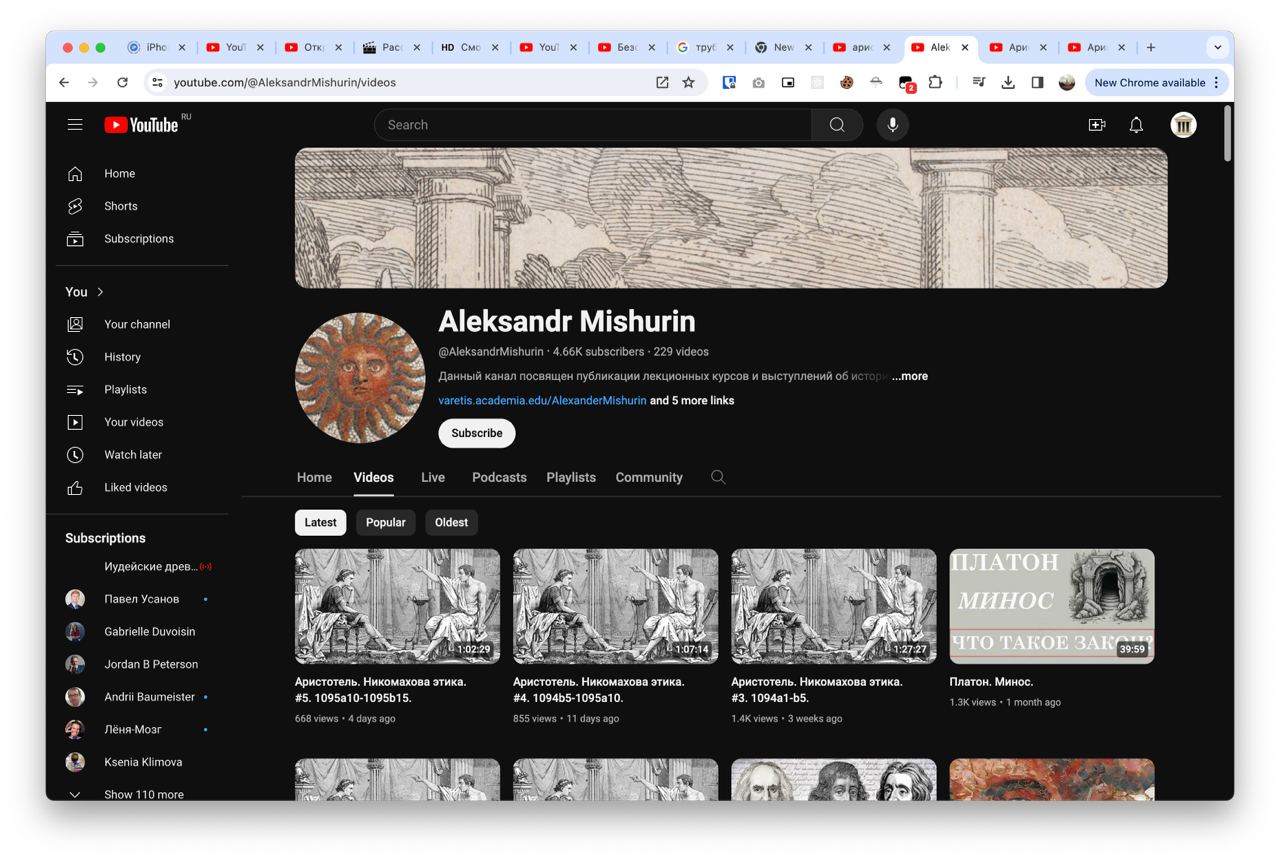View site information icon in address bar
This screenshot has width=1280, height=861.
tap(157, 83)
